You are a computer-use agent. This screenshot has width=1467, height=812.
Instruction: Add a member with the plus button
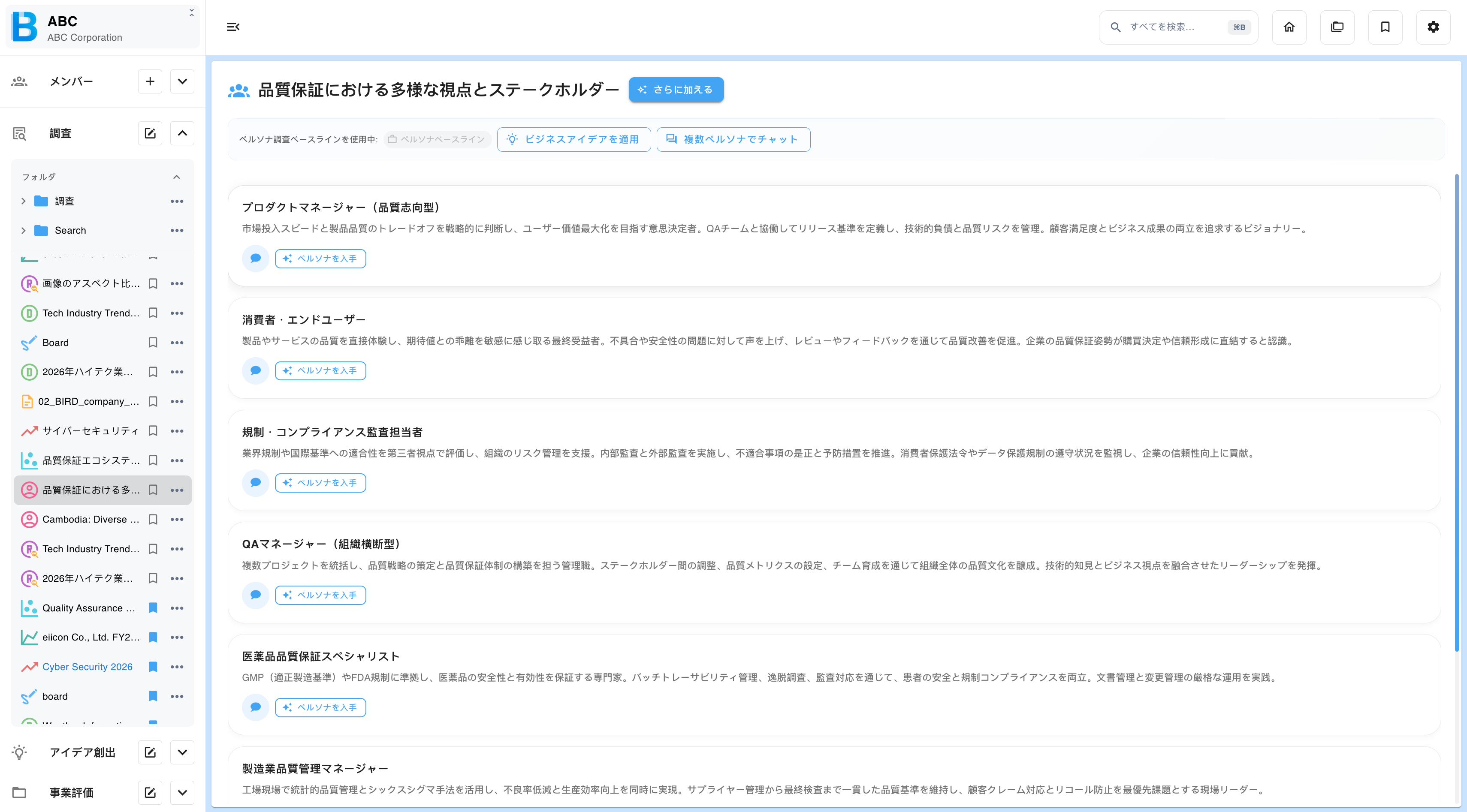[150, 81]
